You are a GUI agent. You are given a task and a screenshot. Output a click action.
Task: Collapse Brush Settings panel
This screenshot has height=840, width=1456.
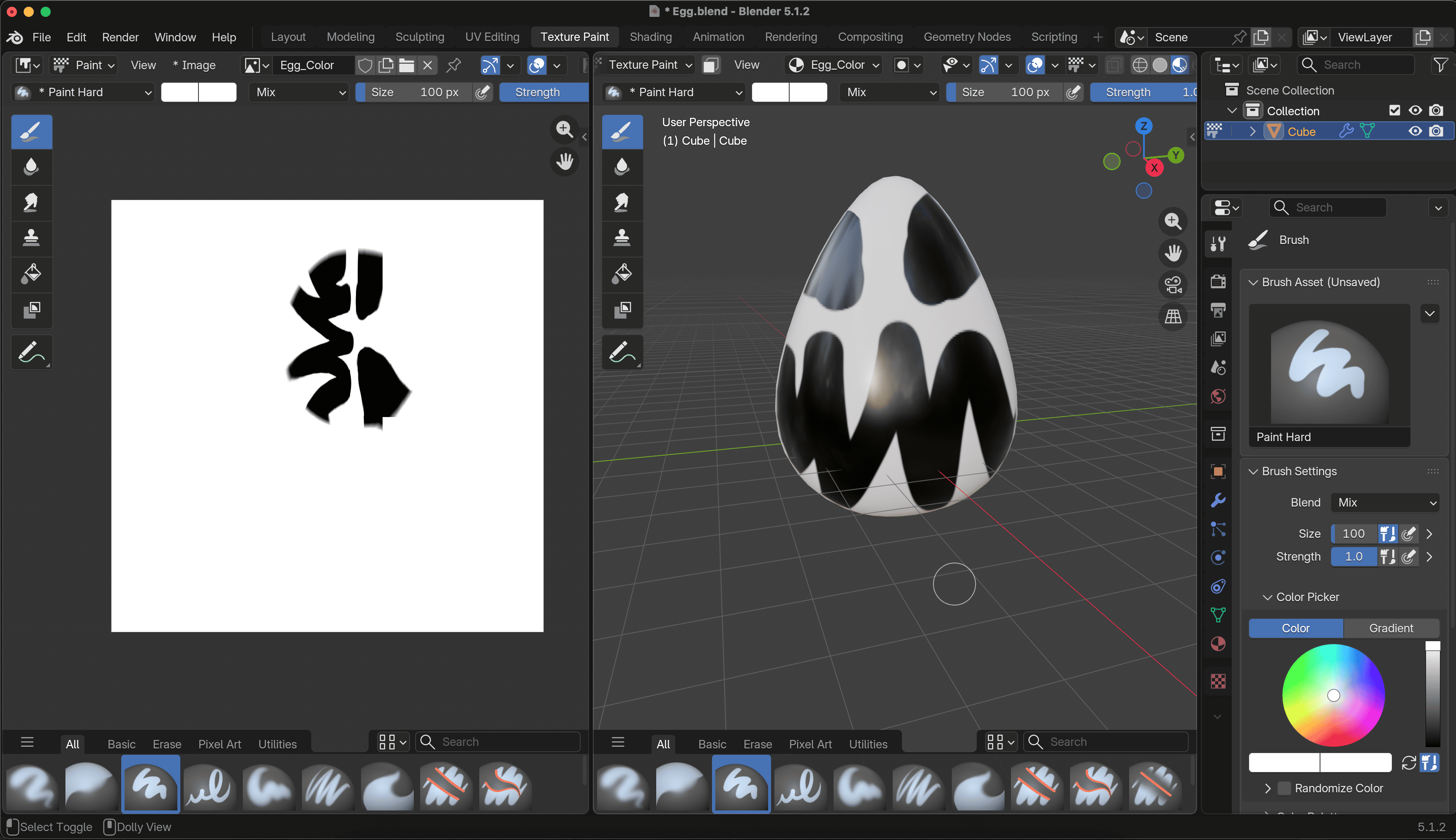point(1253,471)
